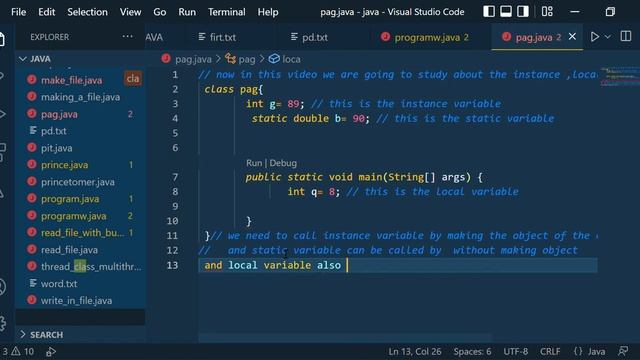Open the Accounts icon in activity bar
This screenshot has height=360, width=640.
(x=2, y=287)
